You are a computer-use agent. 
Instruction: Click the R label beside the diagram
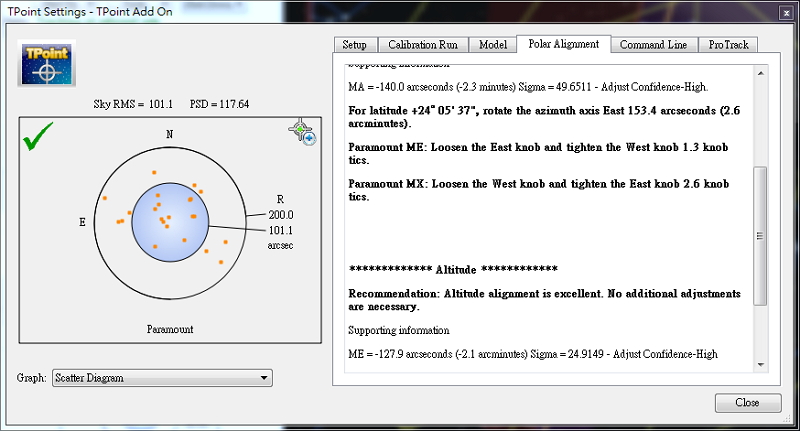[280, 199]
